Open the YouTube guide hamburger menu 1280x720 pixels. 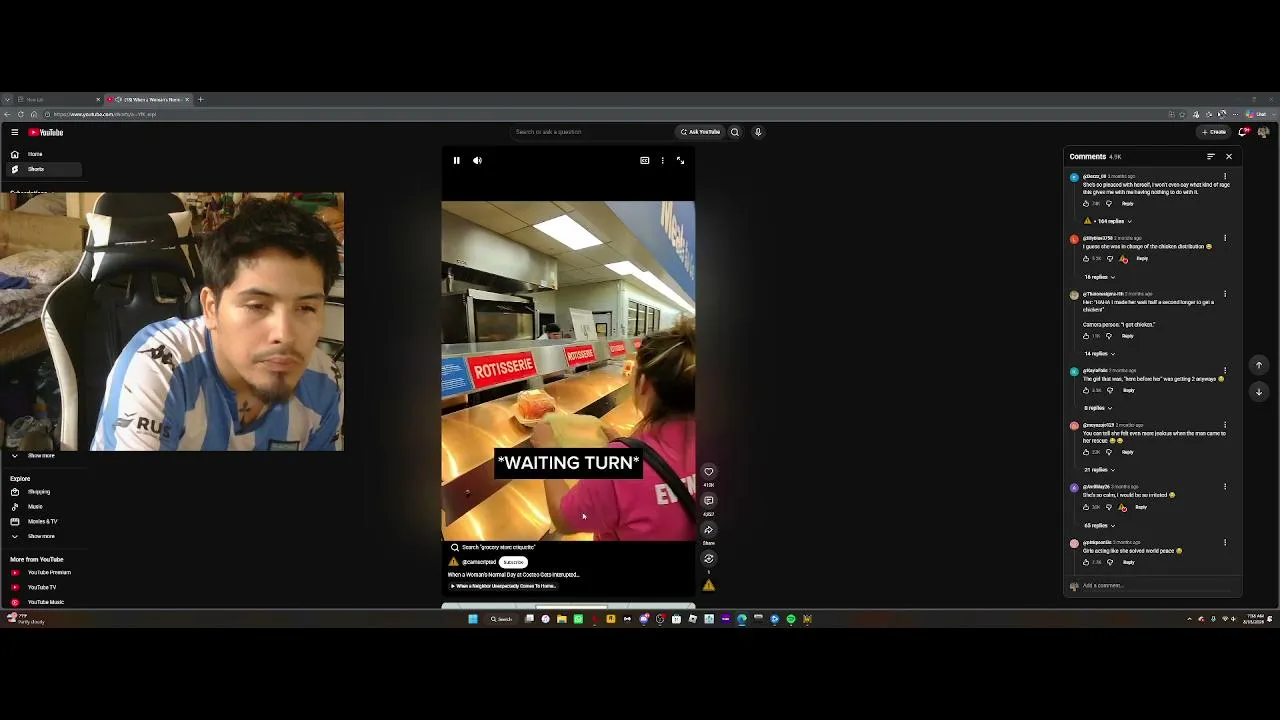point(14,132)
